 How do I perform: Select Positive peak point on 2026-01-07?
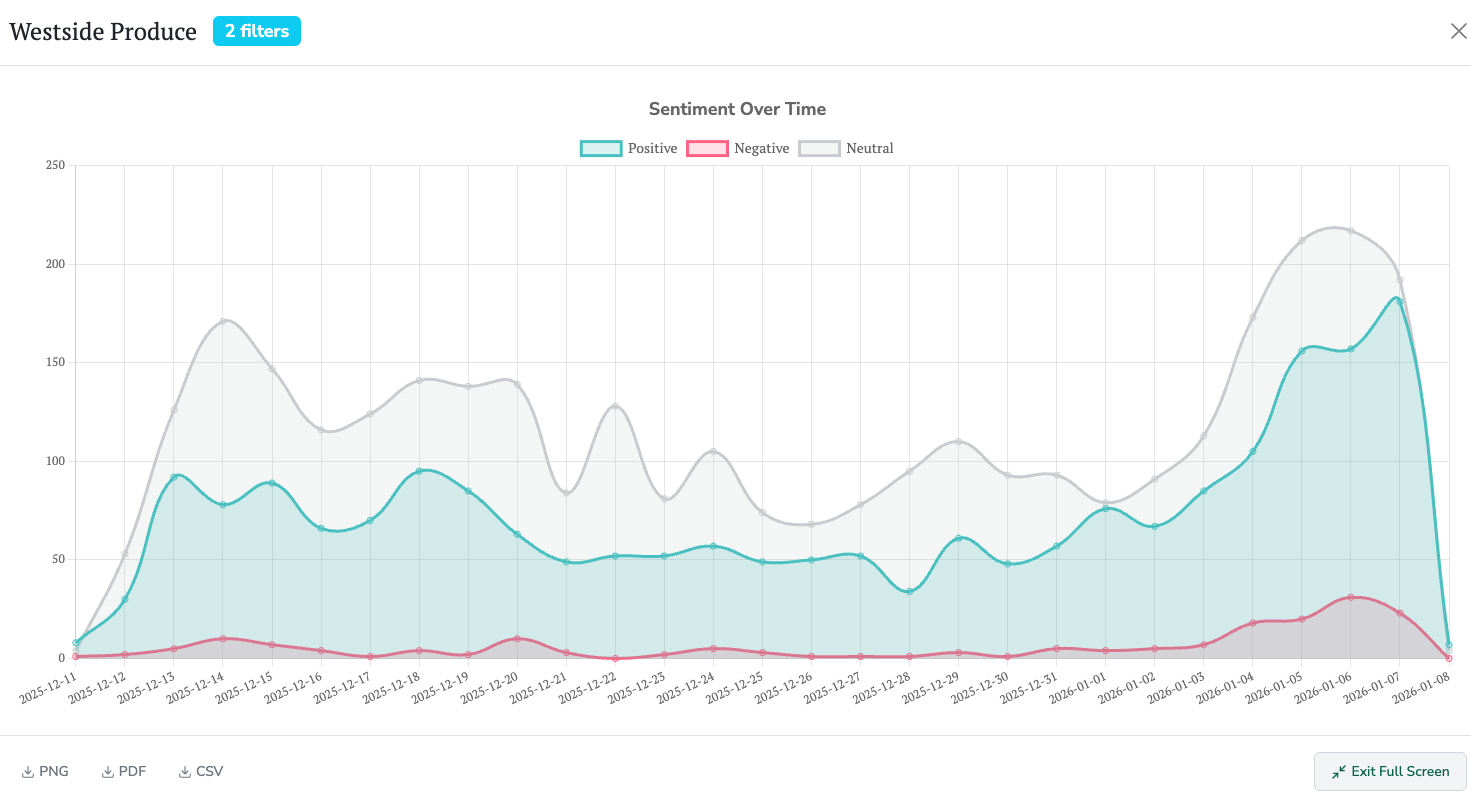point(1400,301)
